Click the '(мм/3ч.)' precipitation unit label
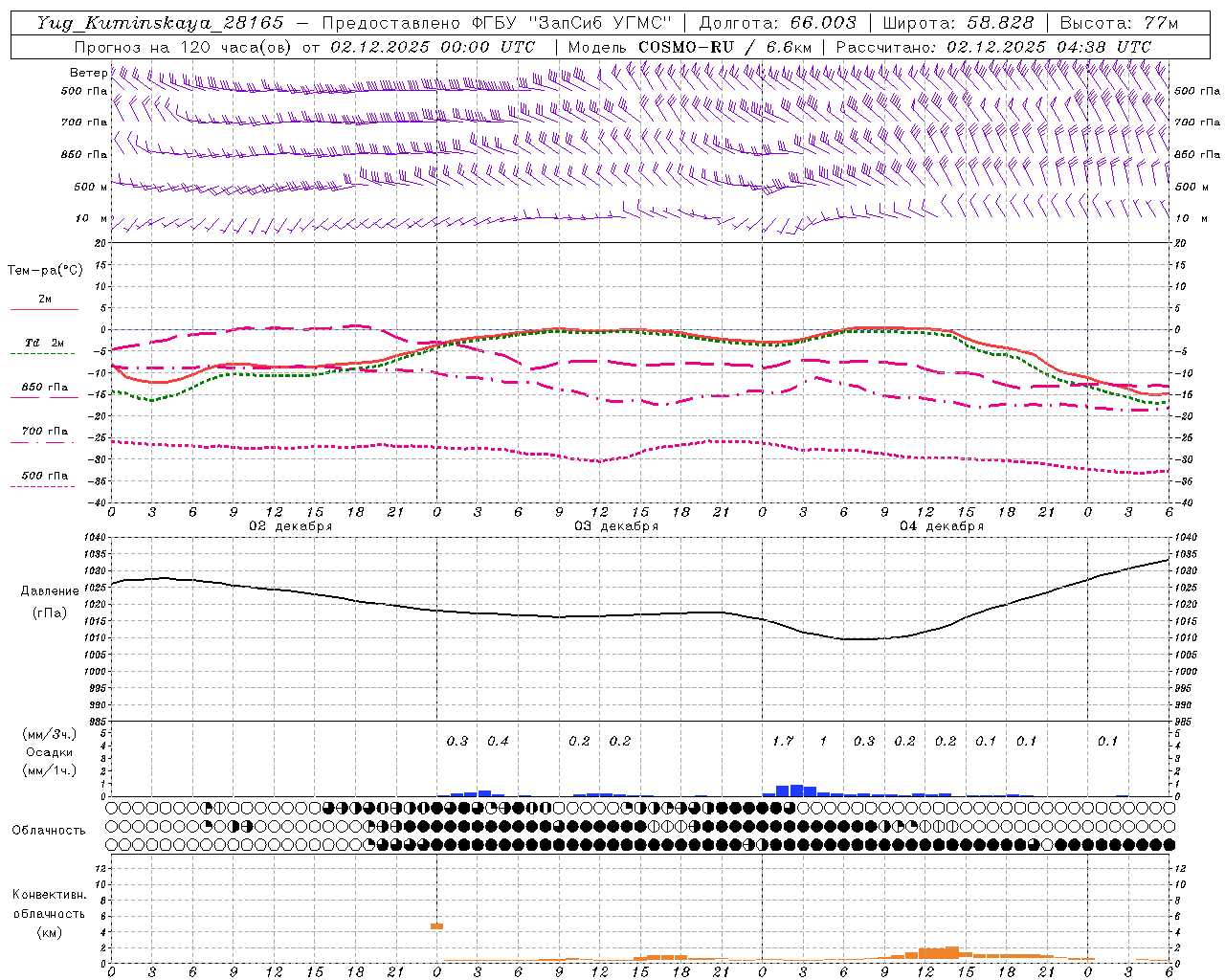The height and width of the screenshot is (980, 1225). [x=49, y=734]
